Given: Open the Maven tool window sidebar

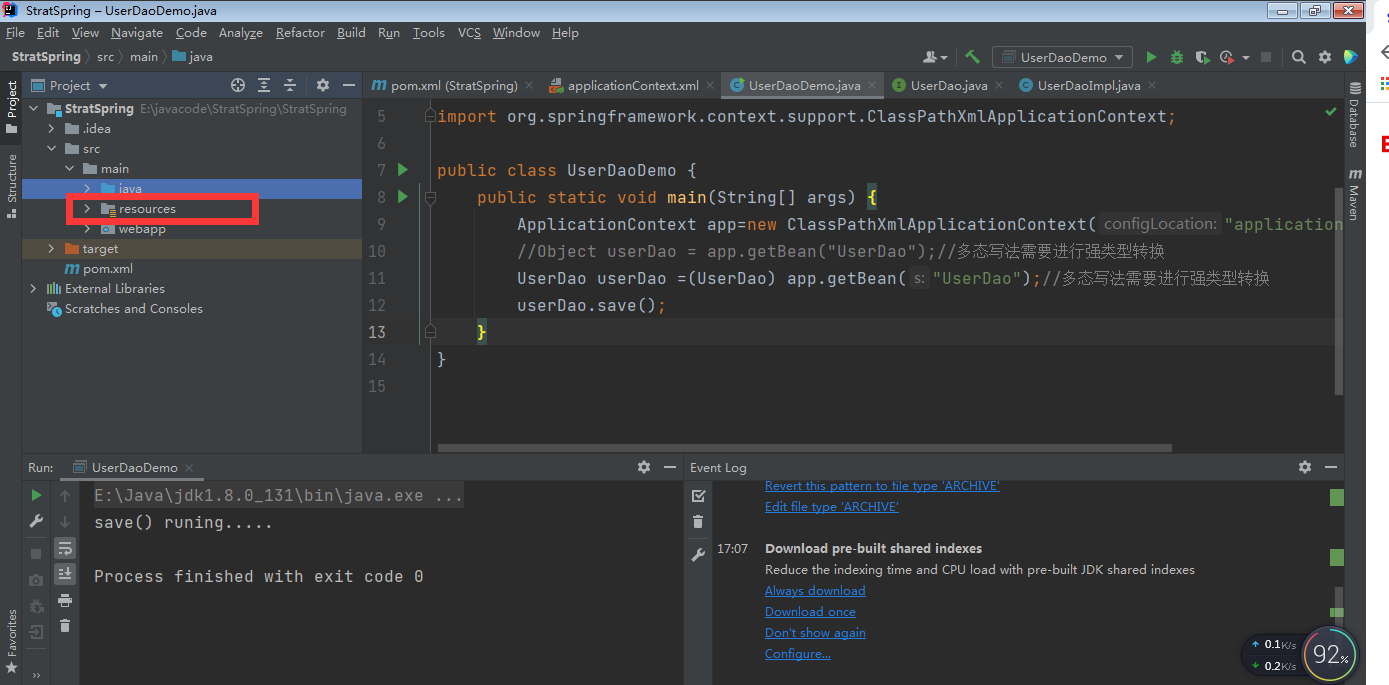Looking at the screenshot, I should coord(1355,194).
